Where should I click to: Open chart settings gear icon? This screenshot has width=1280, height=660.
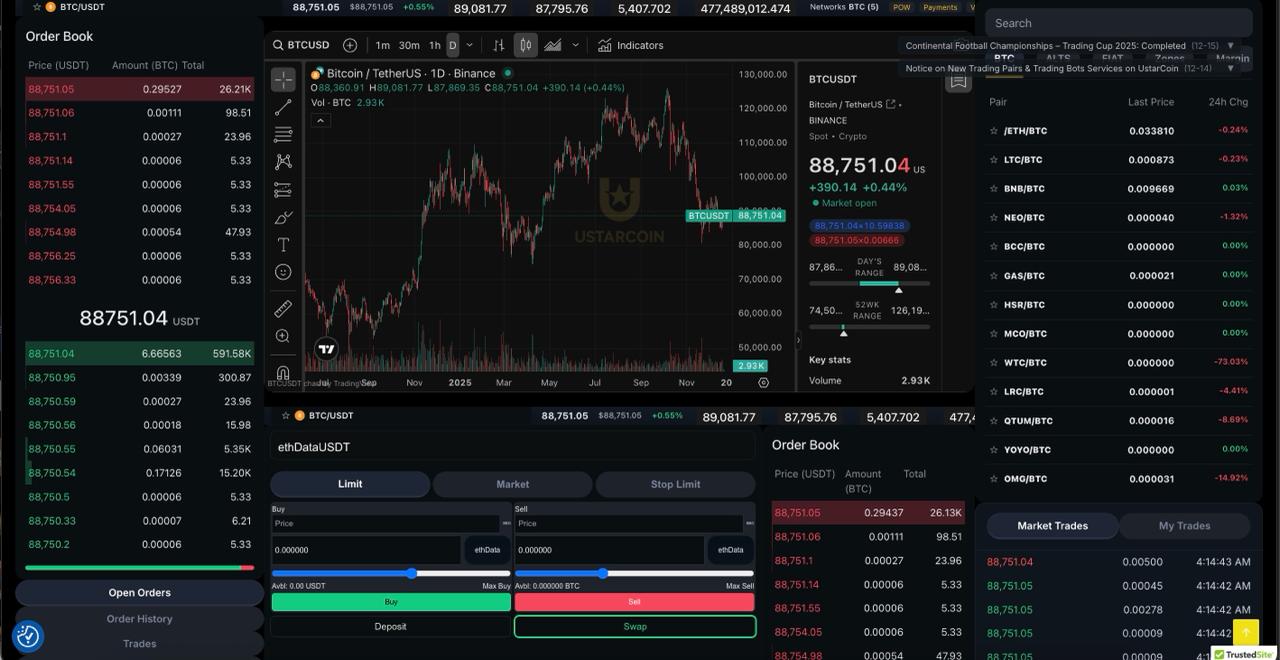[x=764, y=382]
